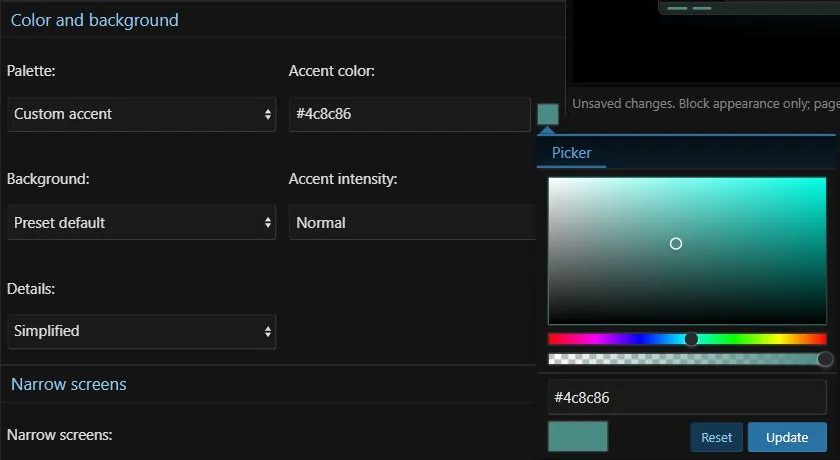
Task: Click the circular color selector handle
Action: click(x=676, y=244)
